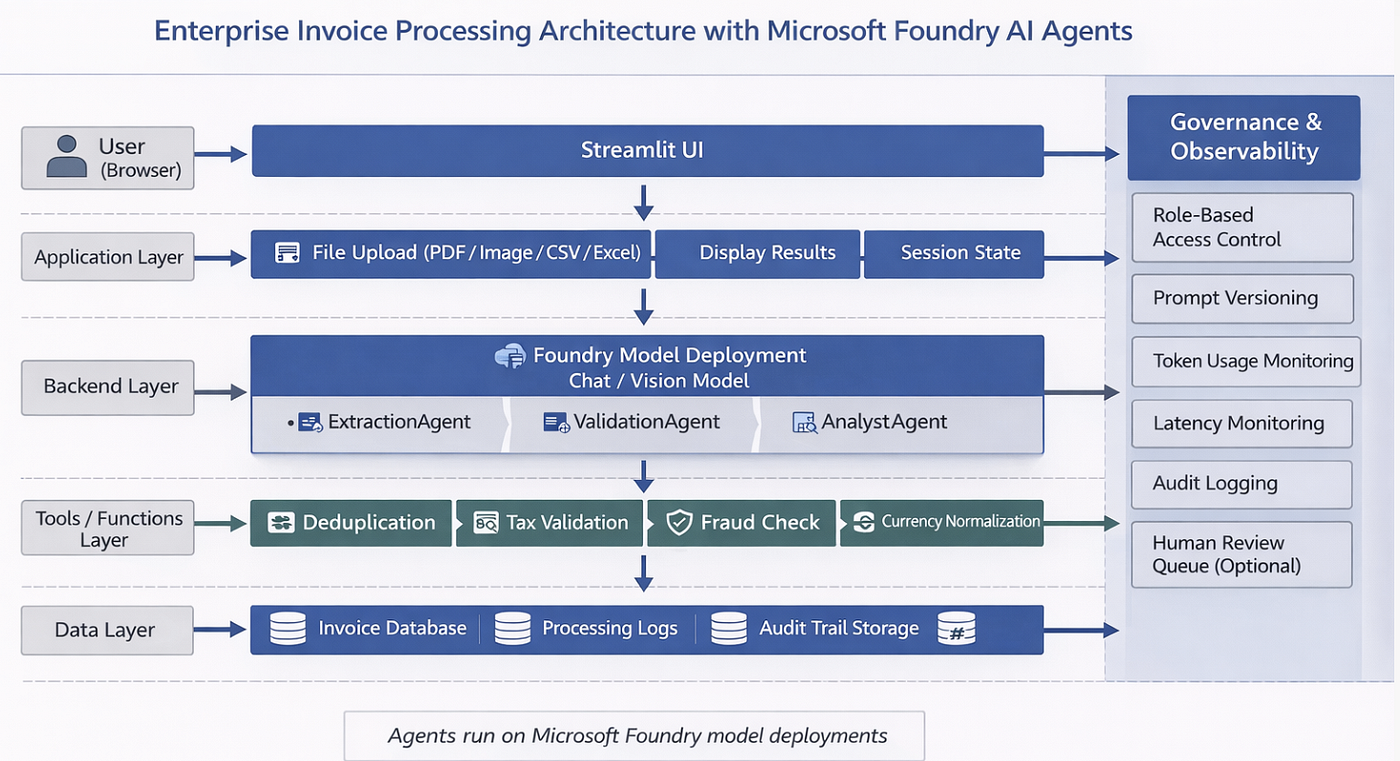Select the AnalystAgent icon
This screenshot has height=761, width=1400.
(805, 422)
